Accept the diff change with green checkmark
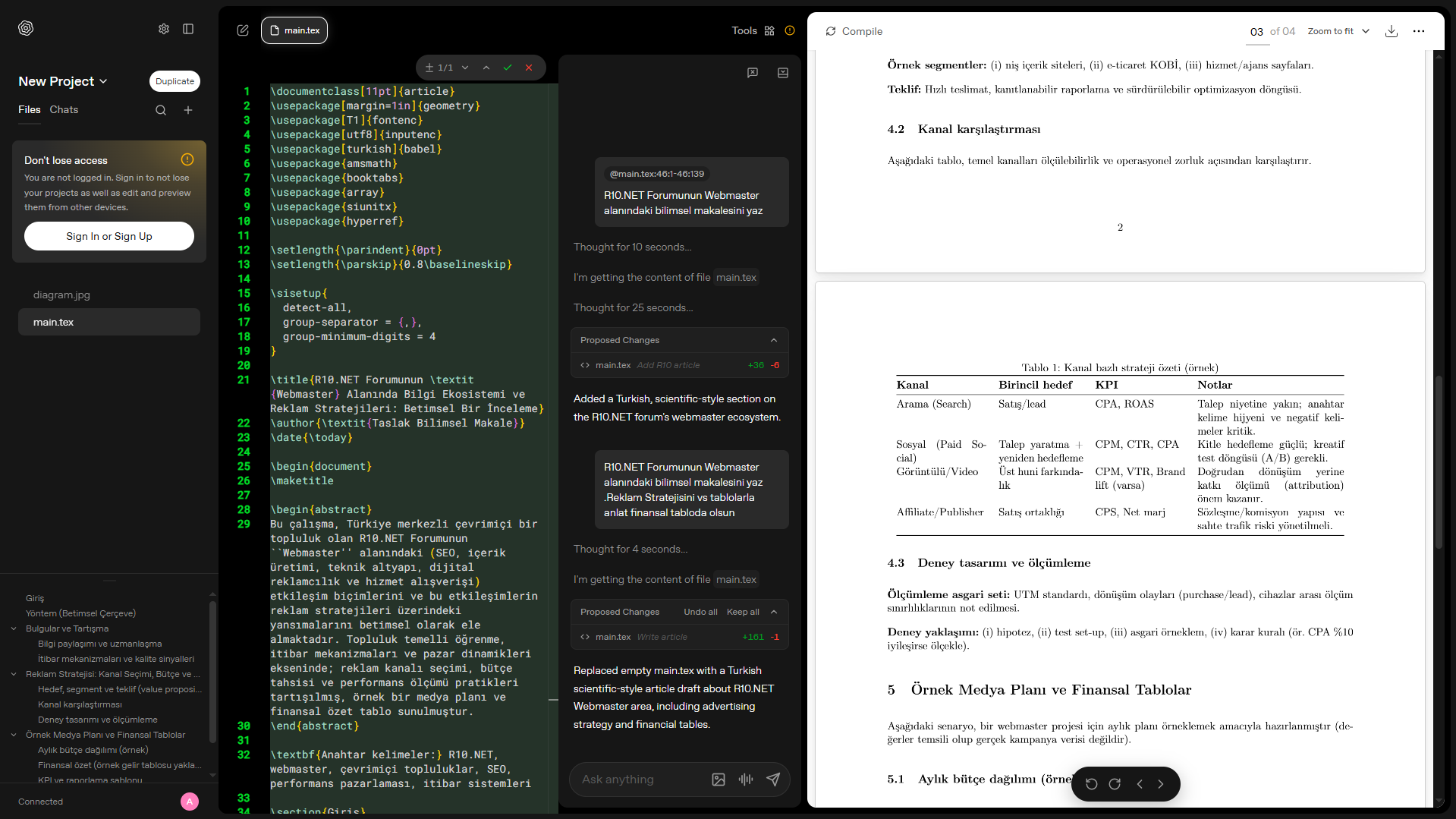1456x819 pixels. pyautogui.click(x=508, y=68)
